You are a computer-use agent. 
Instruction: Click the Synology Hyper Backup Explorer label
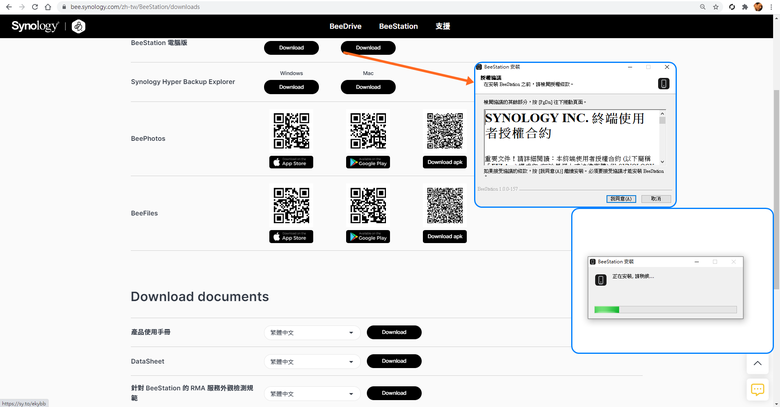183,82
